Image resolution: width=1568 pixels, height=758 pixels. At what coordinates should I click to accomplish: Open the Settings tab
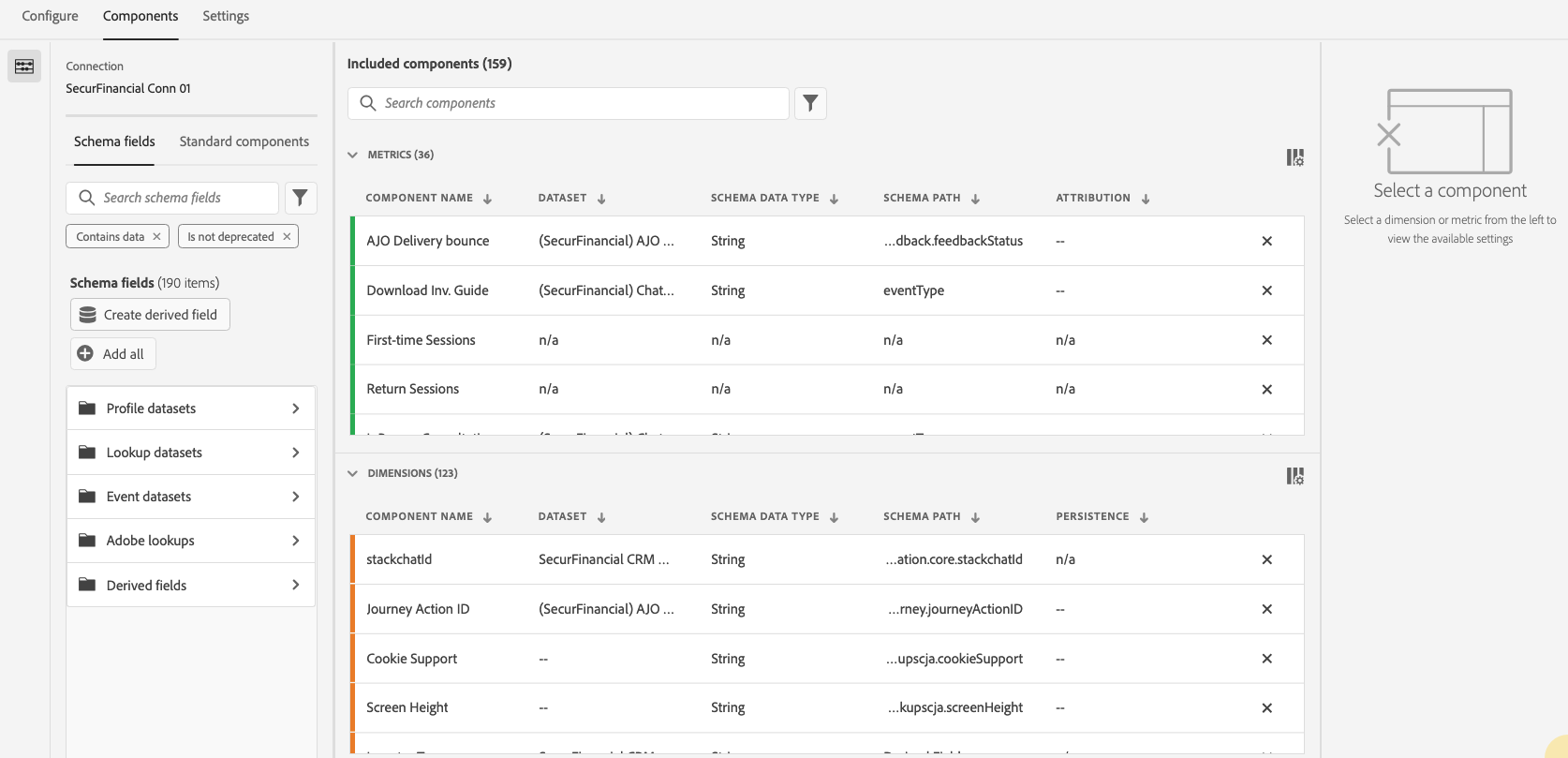pyautogui.click(x=226, y=16)
